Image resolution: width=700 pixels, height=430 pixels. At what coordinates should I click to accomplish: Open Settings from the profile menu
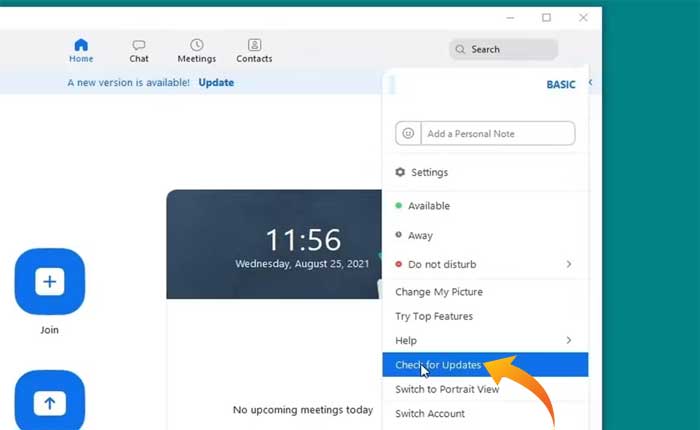pos(429,172)
